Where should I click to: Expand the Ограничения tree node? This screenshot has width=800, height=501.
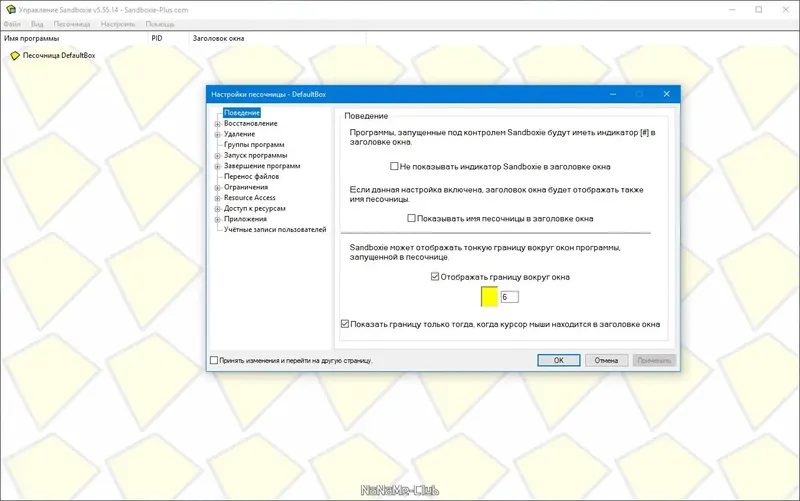coord(218,188)
